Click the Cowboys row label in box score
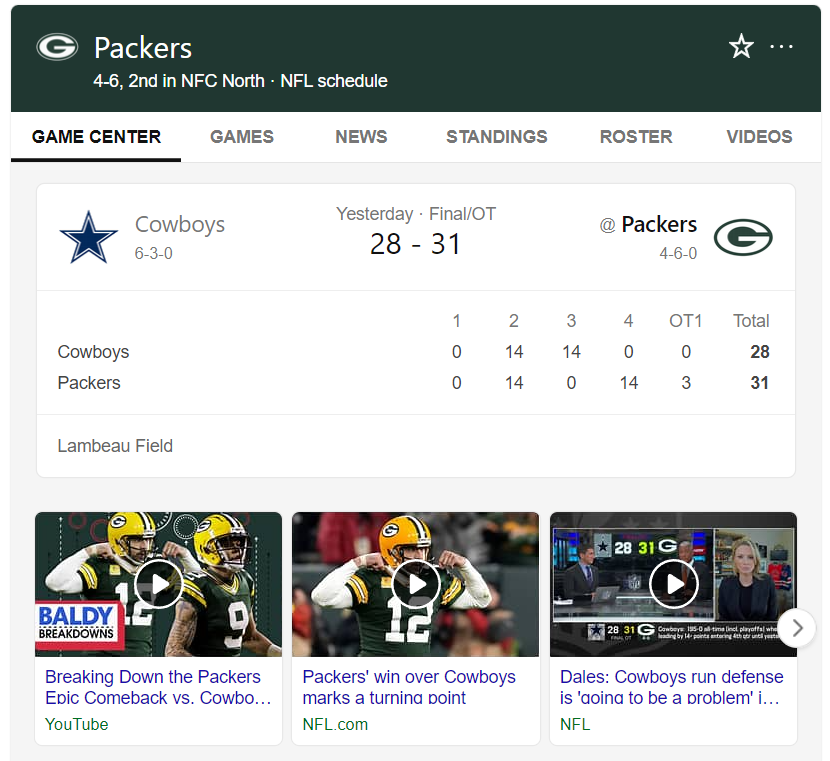830x761 pixels. pos(93,352)
